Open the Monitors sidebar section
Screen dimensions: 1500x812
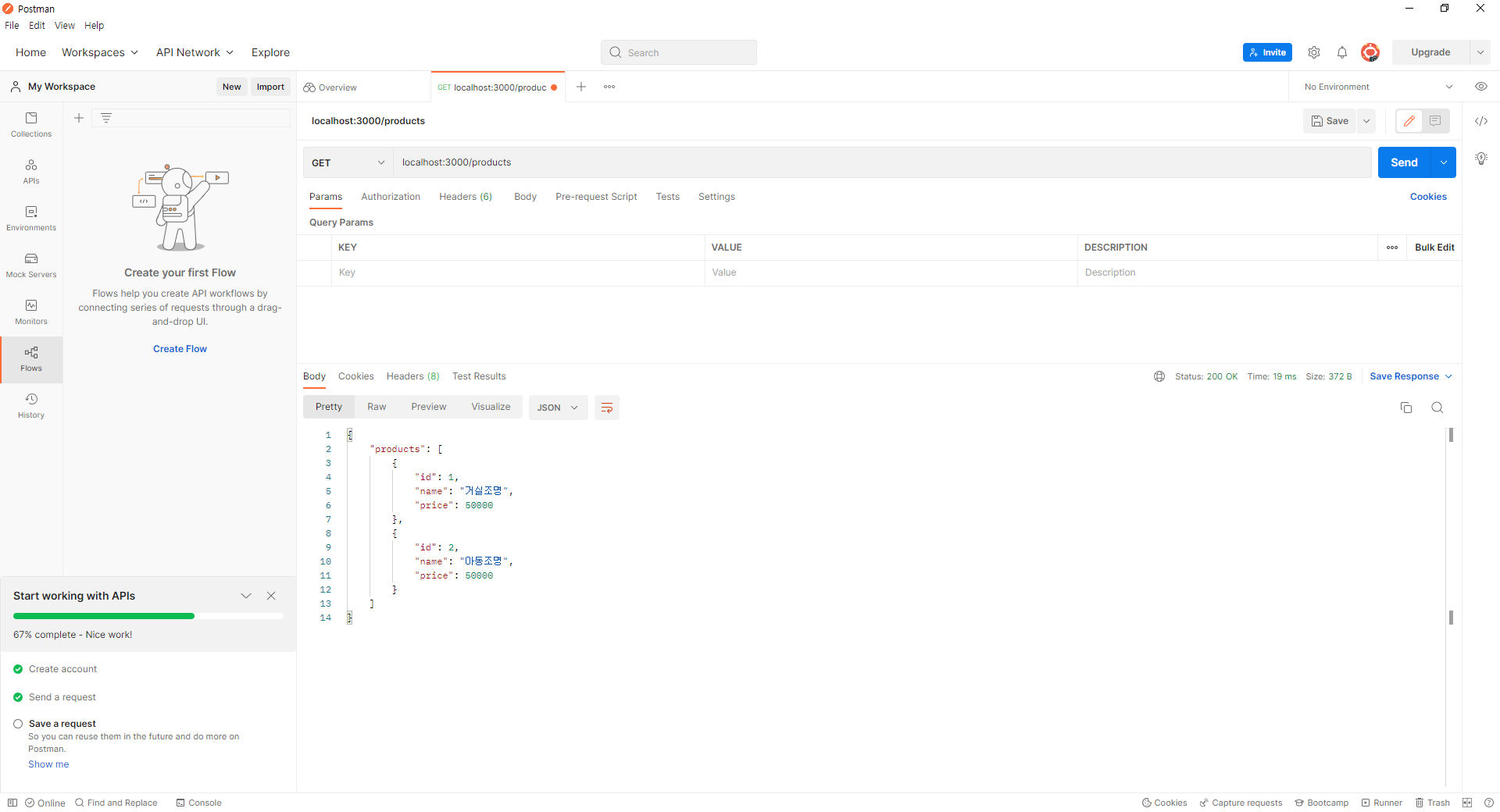click(31, 312)
